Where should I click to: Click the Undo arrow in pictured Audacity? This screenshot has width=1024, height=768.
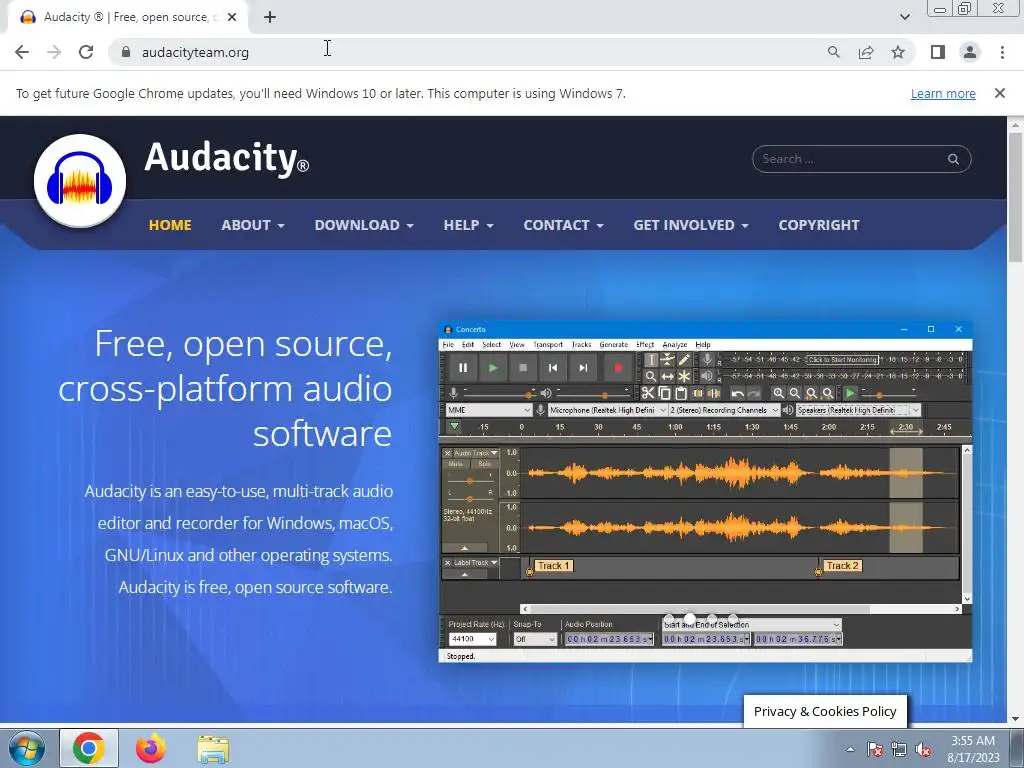pyautogui.click(x=737, y=393)
